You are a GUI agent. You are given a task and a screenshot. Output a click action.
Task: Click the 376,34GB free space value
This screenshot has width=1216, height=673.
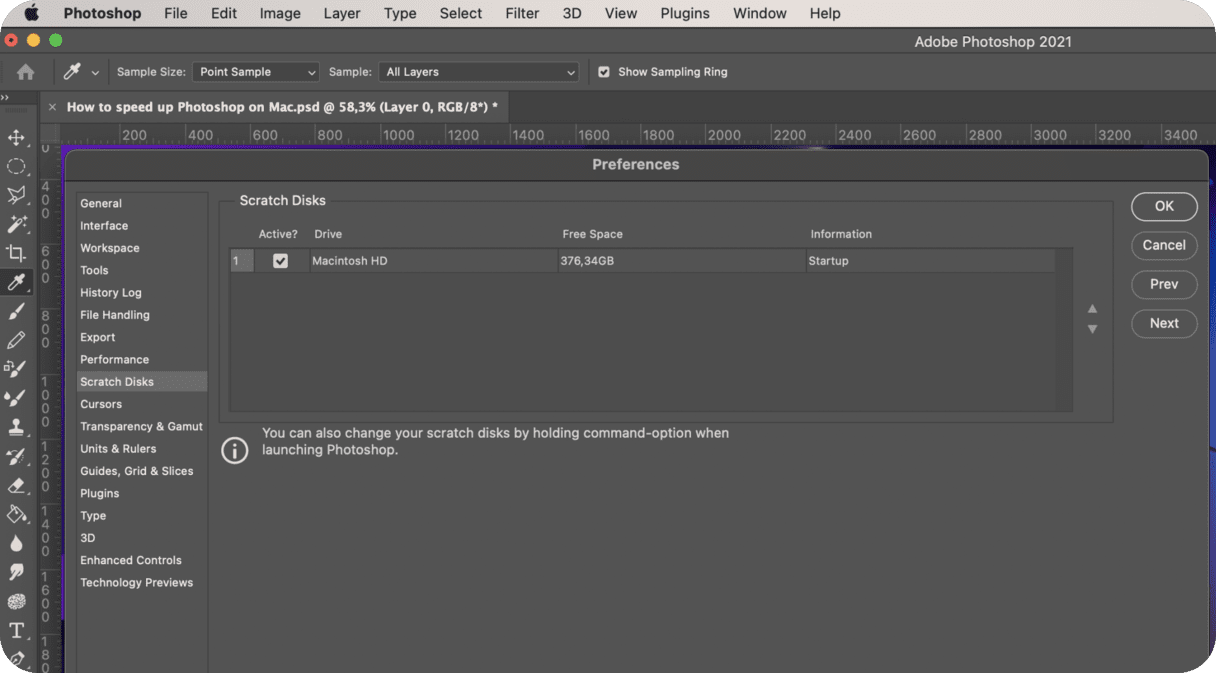click(587, 261)
